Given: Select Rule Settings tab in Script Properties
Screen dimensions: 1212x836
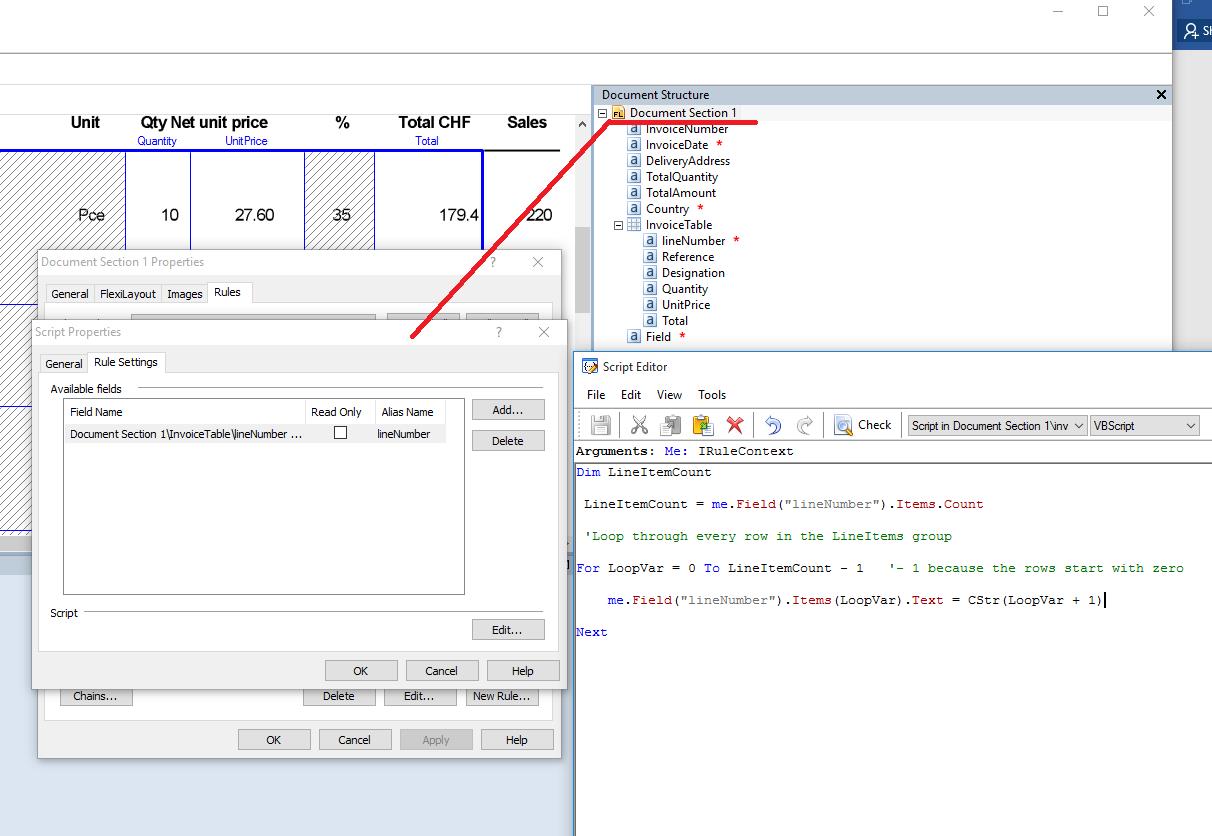Looking at the screenshot, I should point(125,363).
